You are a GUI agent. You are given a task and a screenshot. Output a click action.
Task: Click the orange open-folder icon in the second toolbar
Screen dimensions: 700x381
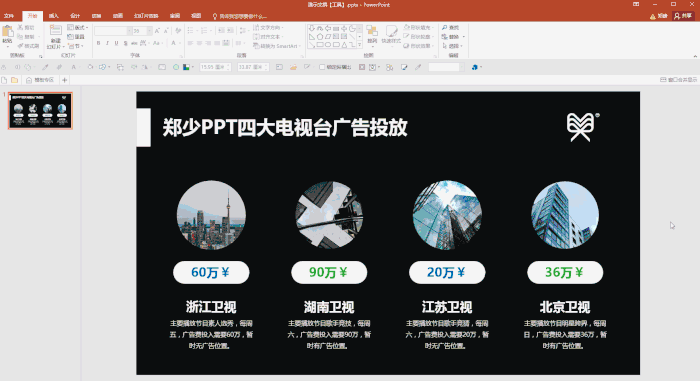pos(293,67)
